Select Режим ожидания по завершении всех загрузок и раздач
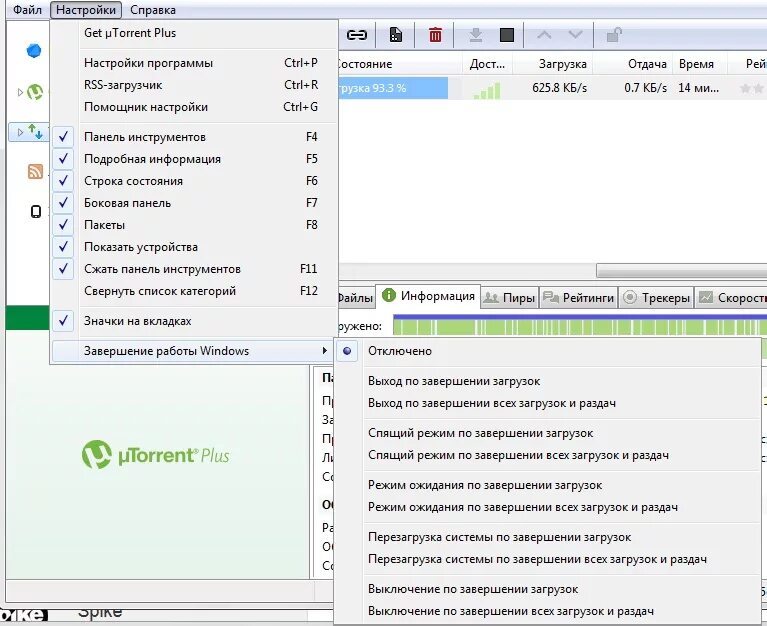This screenshot has width=767, height=626. click(548, 507)
